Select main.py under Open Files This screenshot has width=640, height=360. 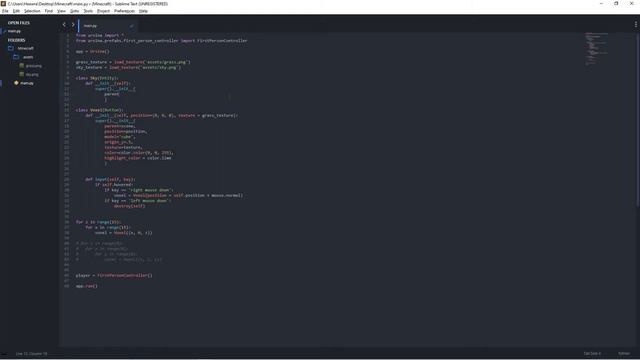coord(14,31)
